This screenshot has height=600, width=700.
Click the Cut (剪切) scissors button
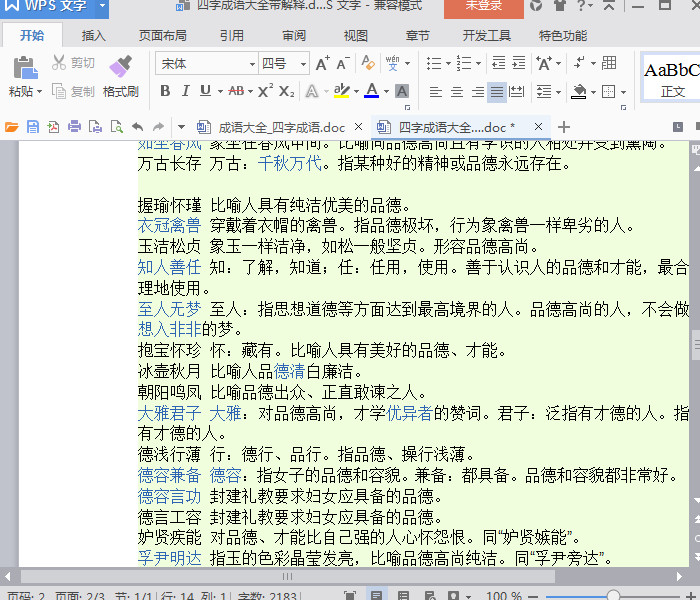point(73,63)
